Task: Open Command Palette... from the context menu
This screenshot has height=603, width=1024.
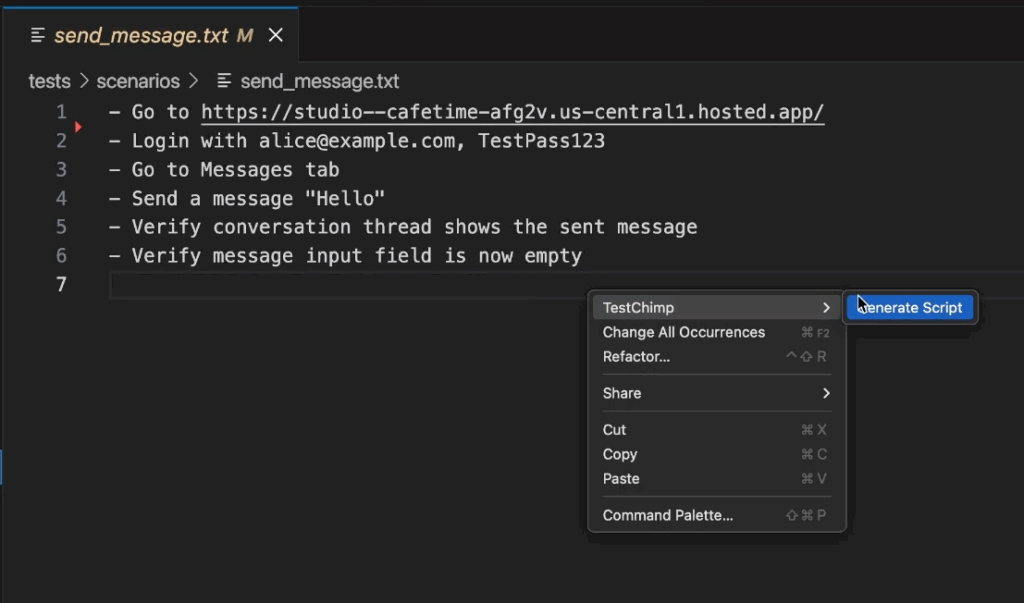Action: [x=667, y=515]
